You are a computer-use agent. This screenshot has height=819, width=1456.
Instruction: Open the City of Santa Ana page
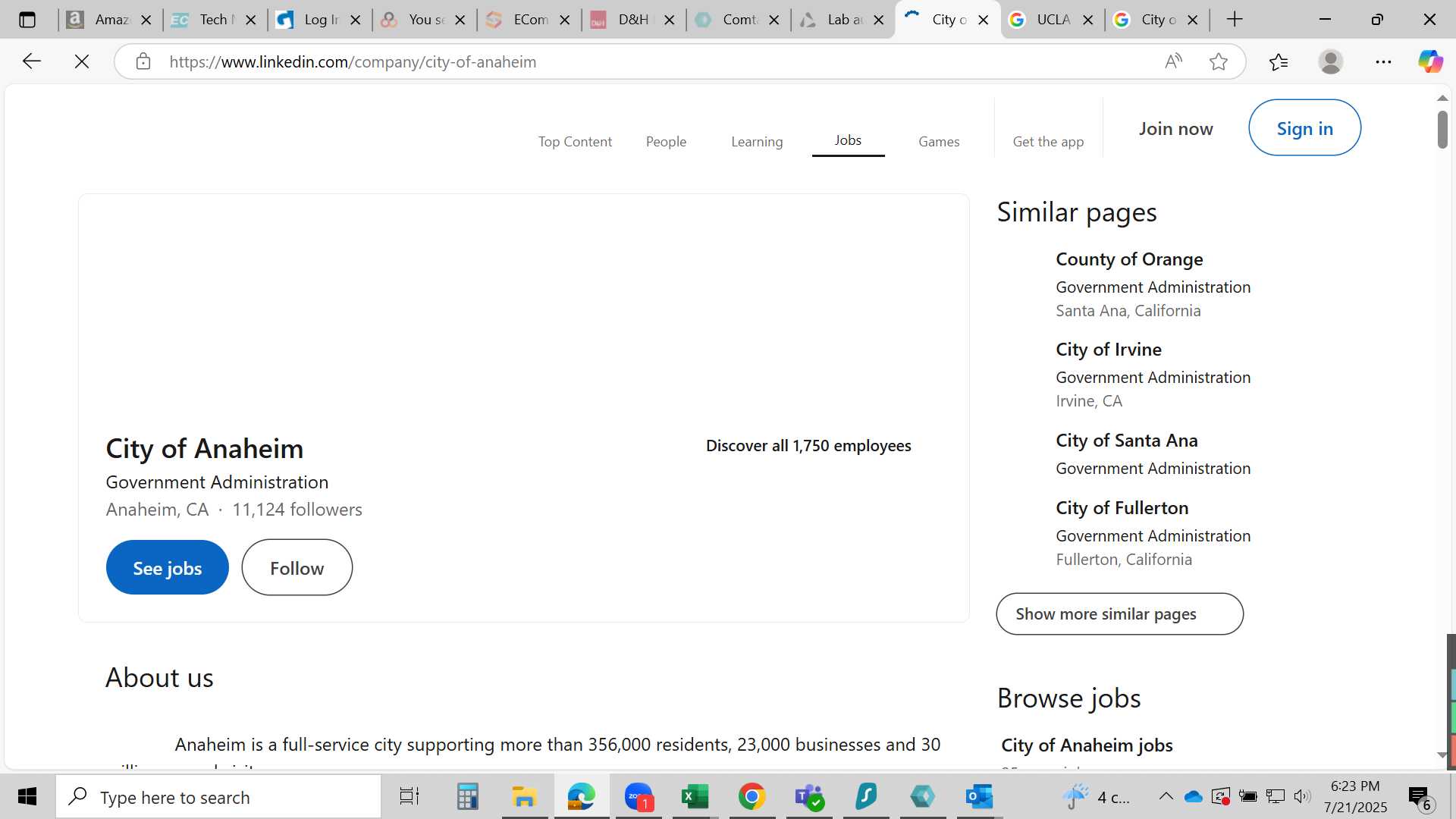[x=1126, y=441]
